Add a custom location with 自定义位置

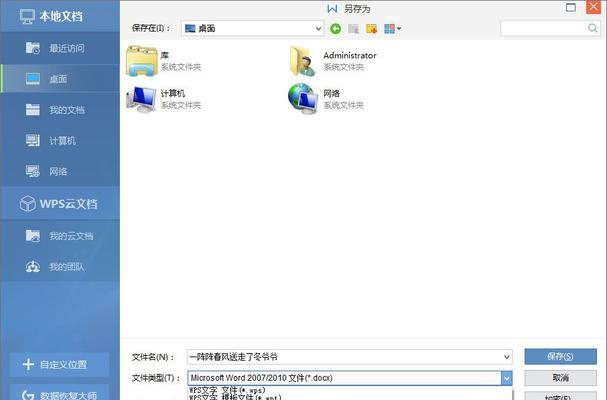tap(60, 364)
